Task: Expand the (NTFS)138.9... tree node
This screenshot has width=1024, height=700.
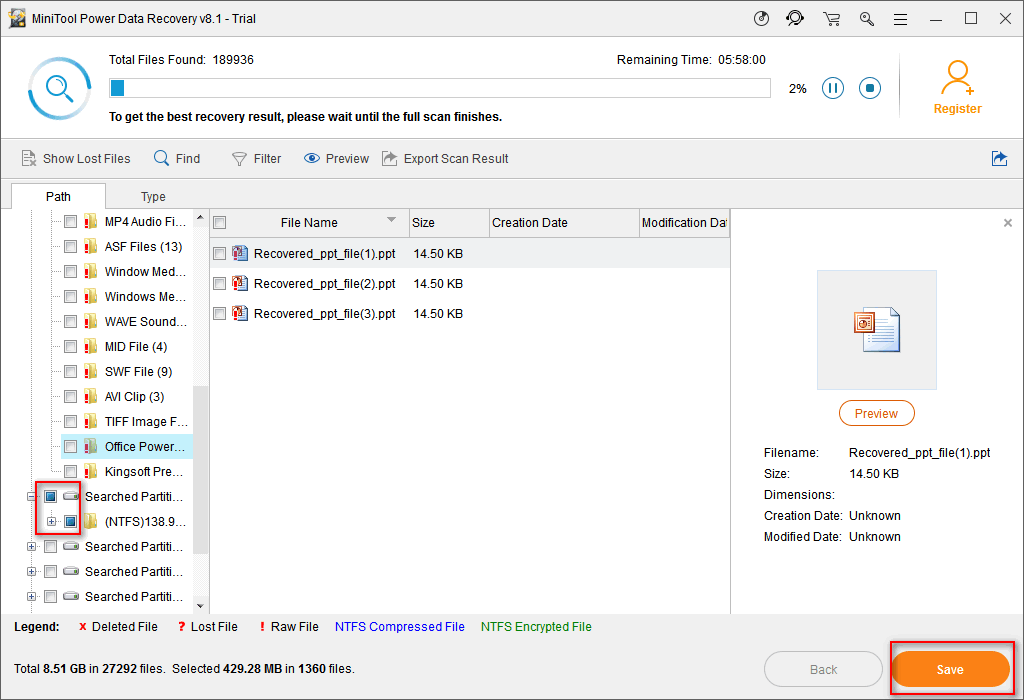Action: tap(51, 522)
